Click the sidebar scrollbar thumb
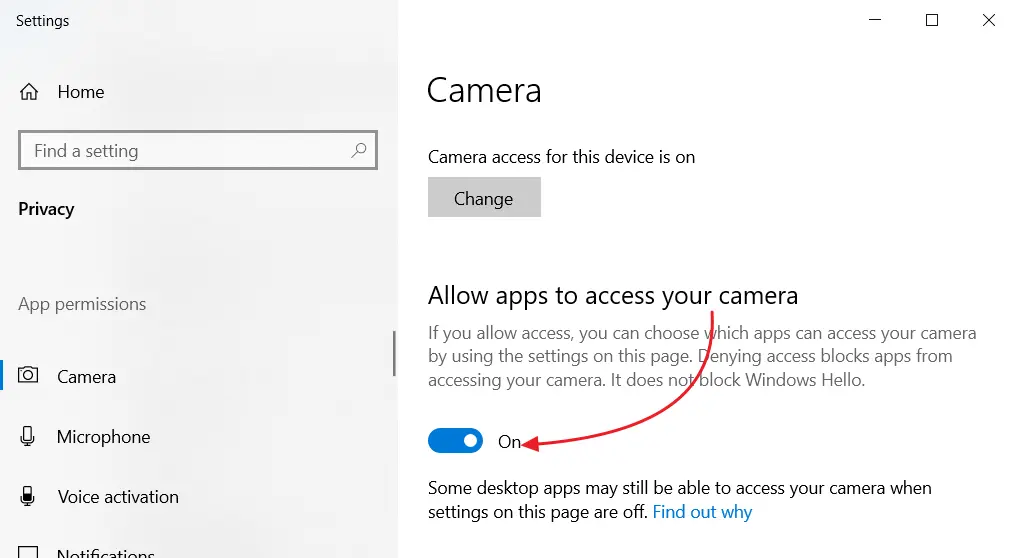1012x558 pixels. [x=394, y=353]
